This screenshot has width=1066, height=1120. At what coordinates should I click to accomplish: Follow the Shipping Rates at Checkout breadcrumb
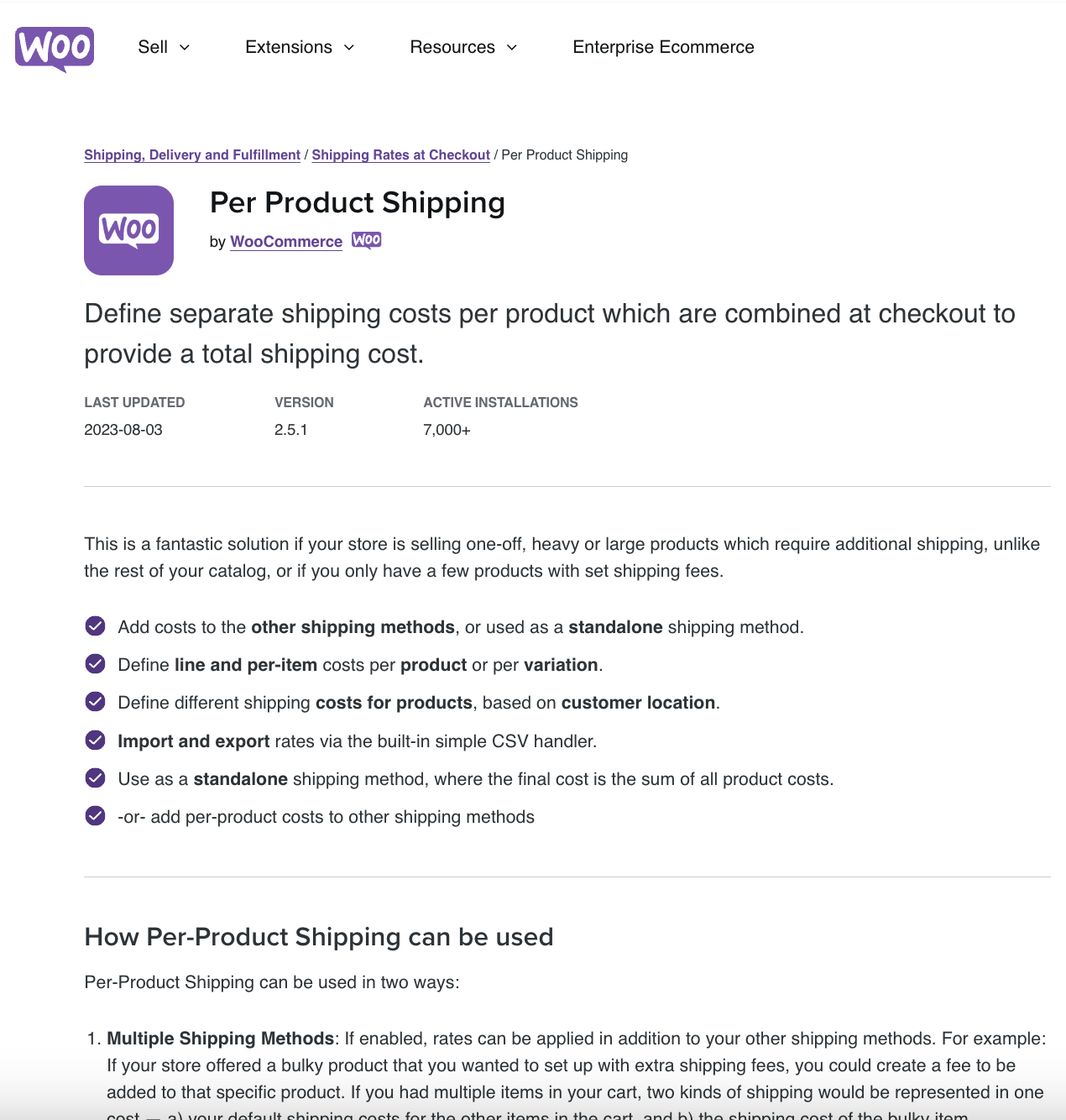(x=400, y=154)
